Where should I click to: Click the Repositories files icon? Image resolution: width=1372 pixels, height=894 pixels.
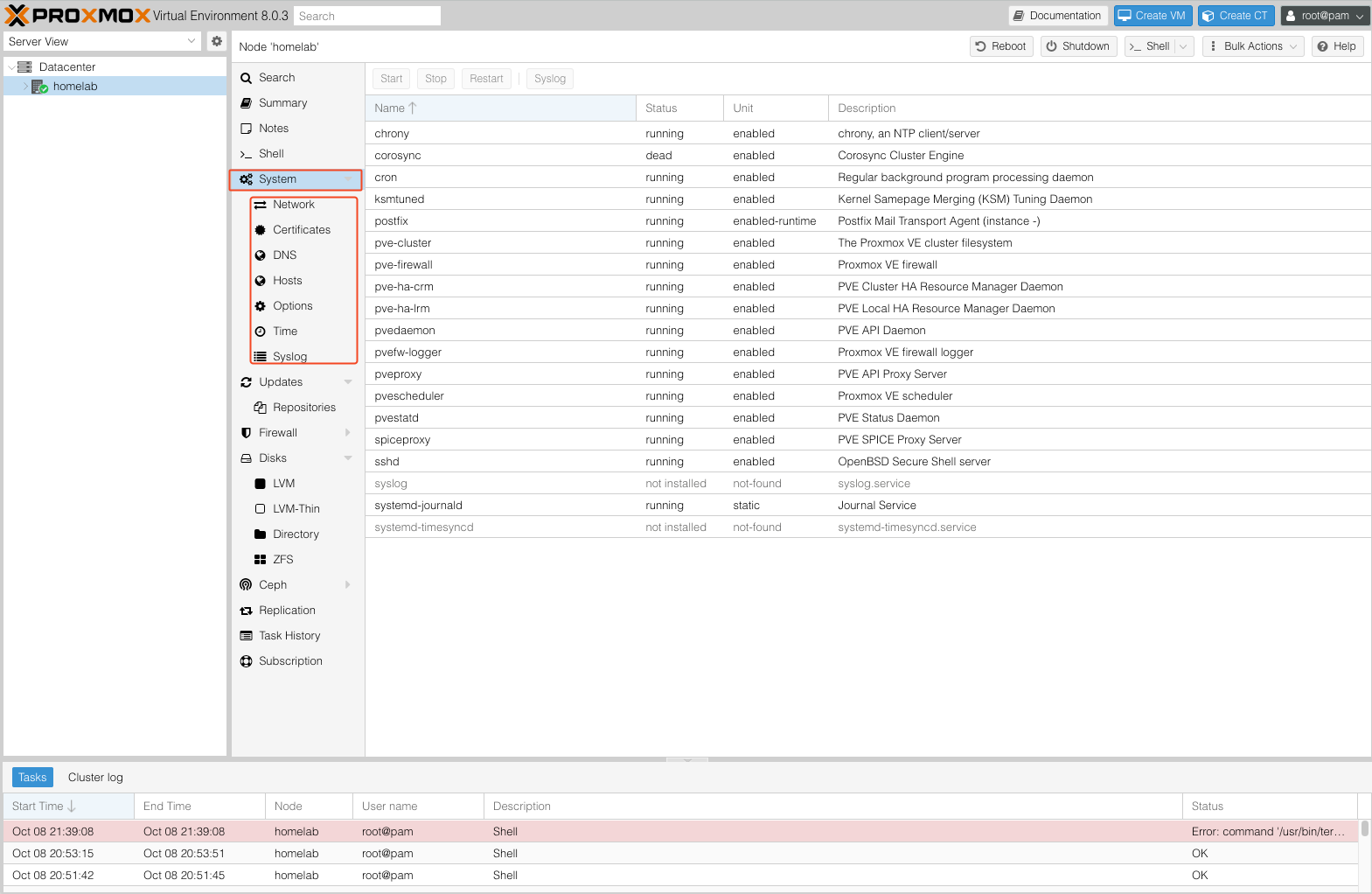point(261,408)
